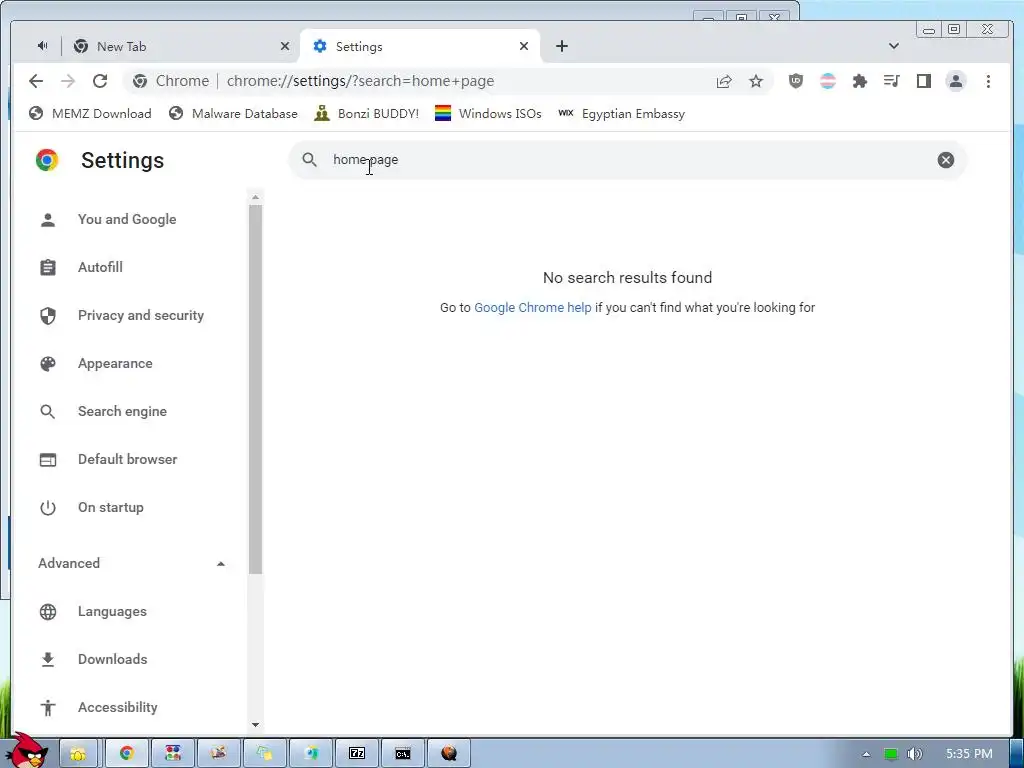
Task: Reload the settings page
Action: 100,81
